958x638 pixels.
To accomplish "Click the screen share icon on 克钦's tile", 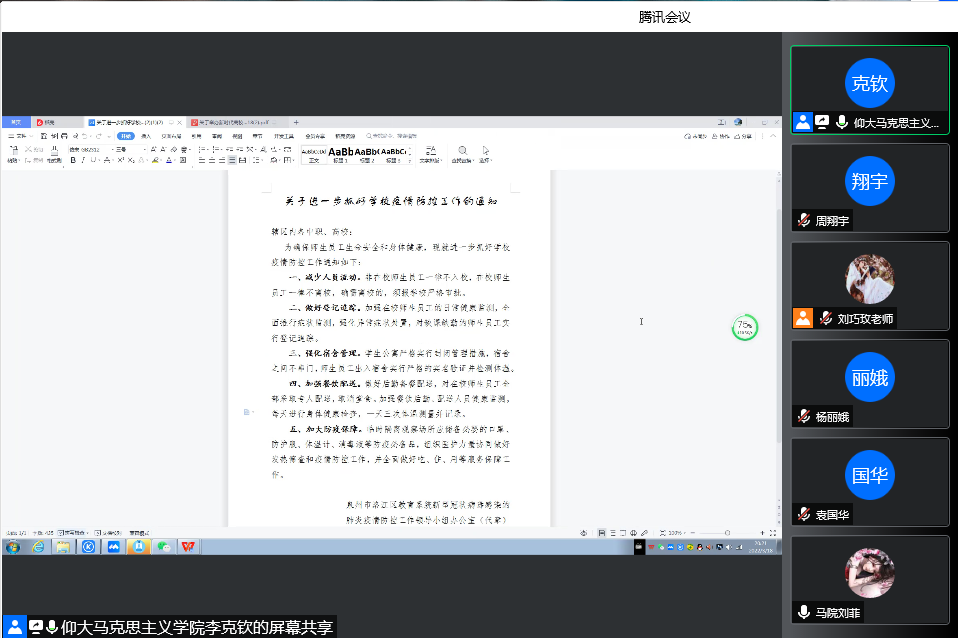I will pos(822,122).
